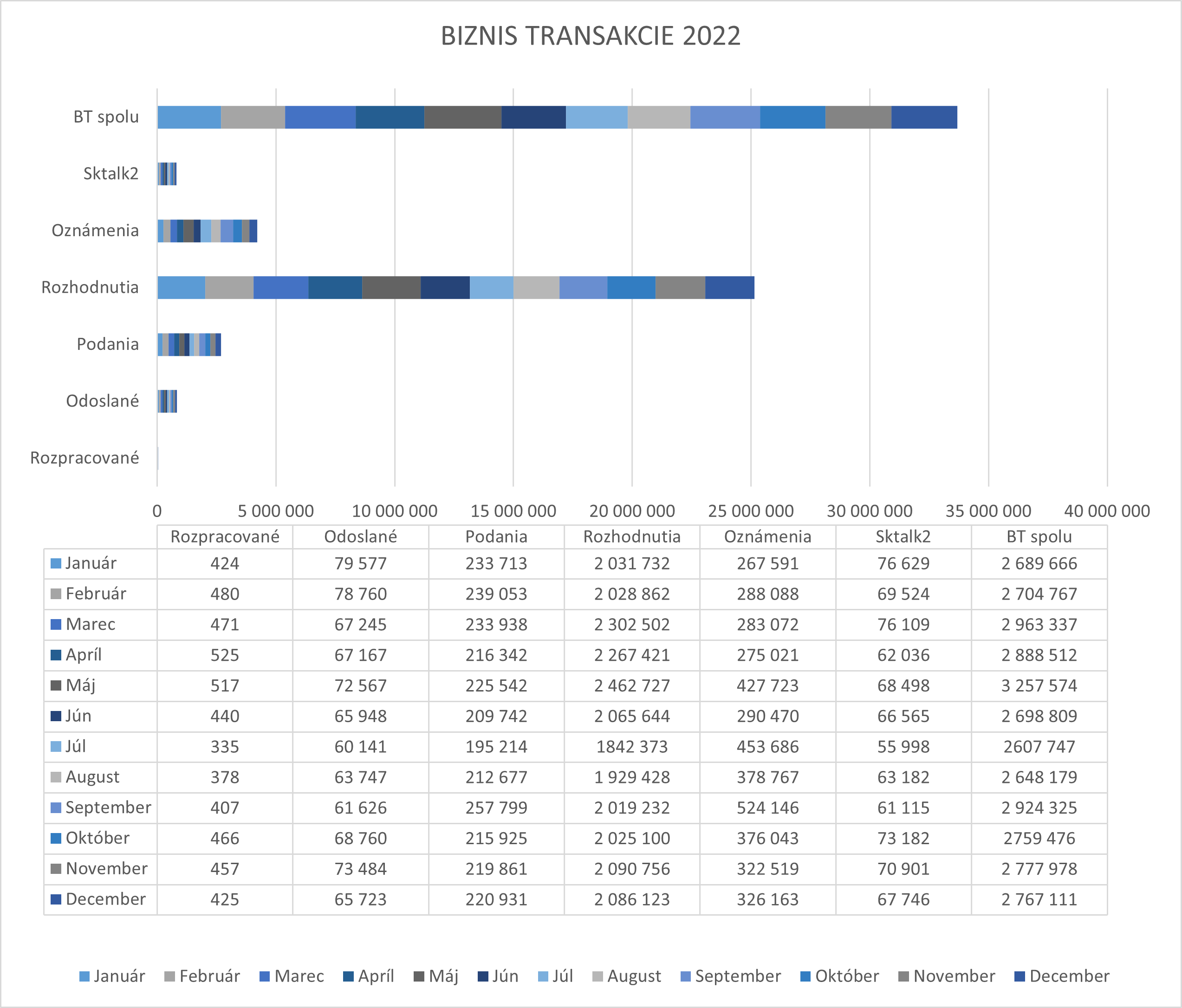Click the Rozpracované column header in table

tap(225, 537)
